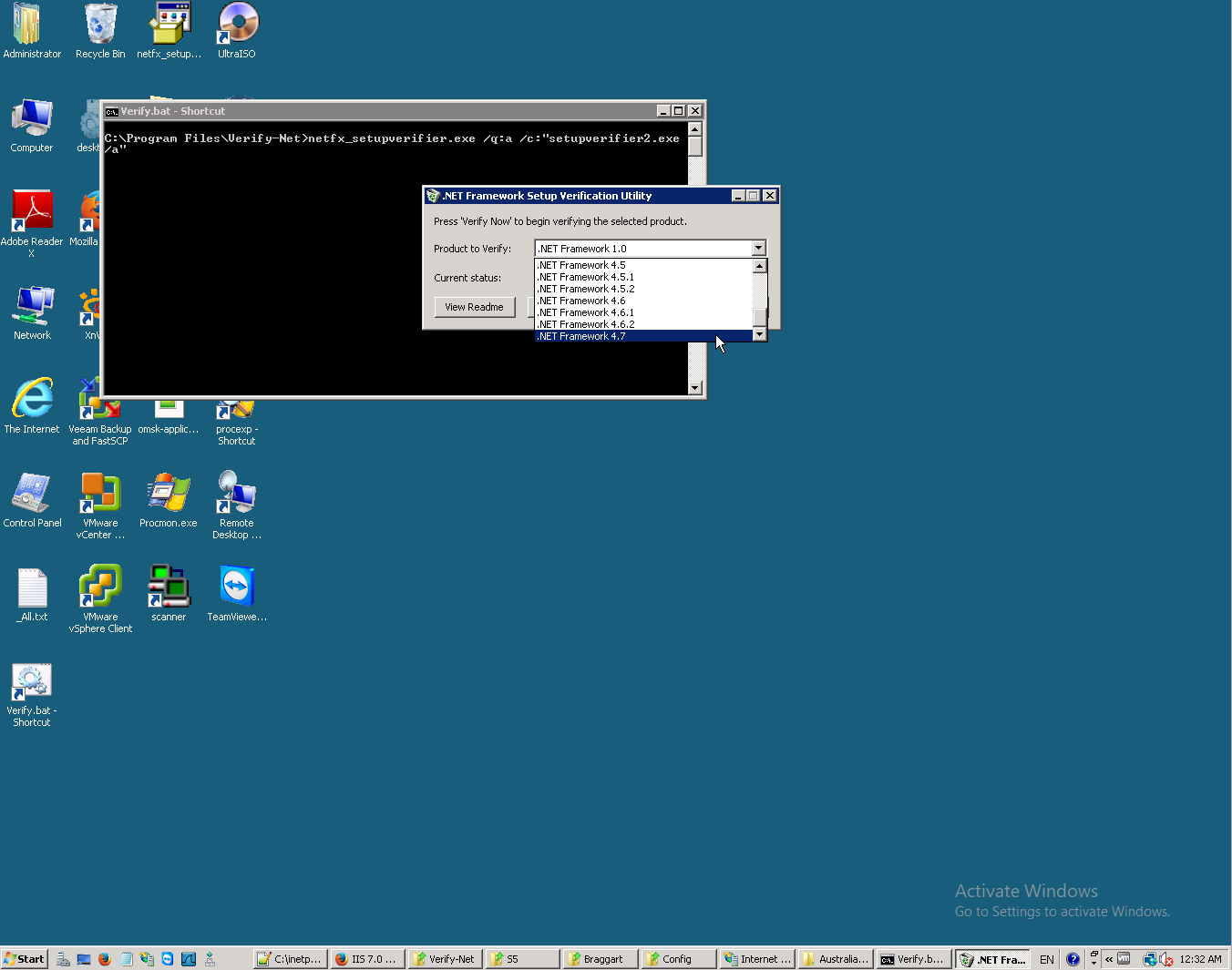Switch to the Verify-Net taskbar folder
This screenshot has height=970, width=1232.
point(444,959)
